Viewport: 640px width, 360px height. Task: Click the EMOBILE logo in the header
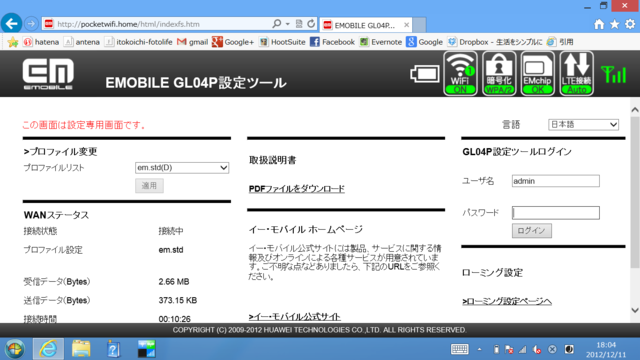[48, 74]
